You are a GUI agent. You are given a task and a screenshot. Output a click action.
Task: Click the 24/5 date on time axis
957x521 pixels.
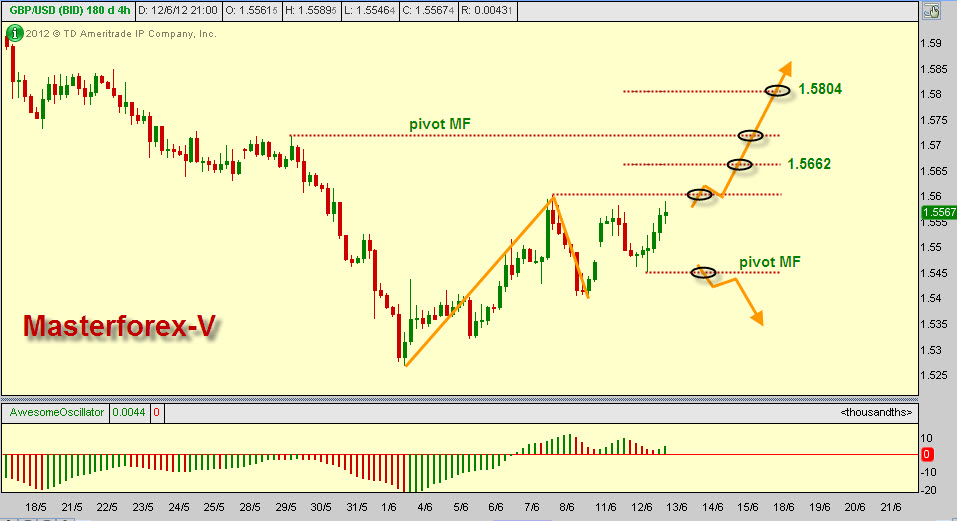click(179, 507)
